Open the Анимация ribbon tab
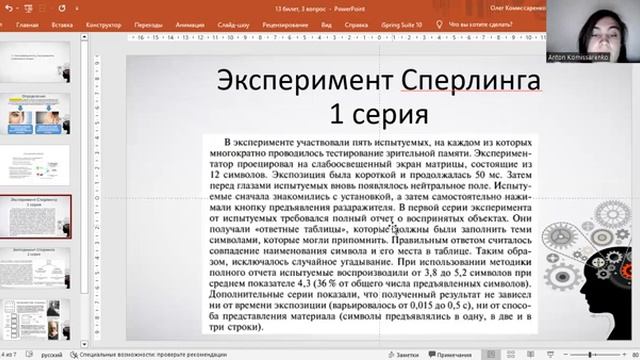640x360 pixels. tap(190, 25)
